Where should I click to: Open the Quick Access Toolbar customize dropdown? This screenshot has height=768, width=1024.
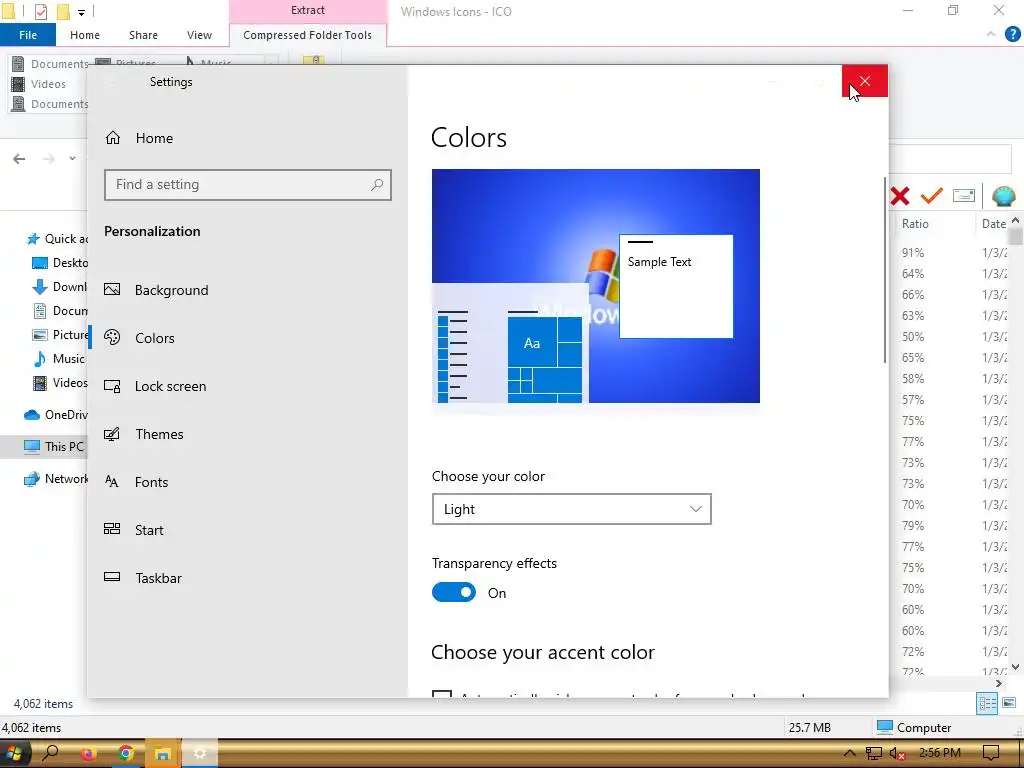tap(81, 12)
